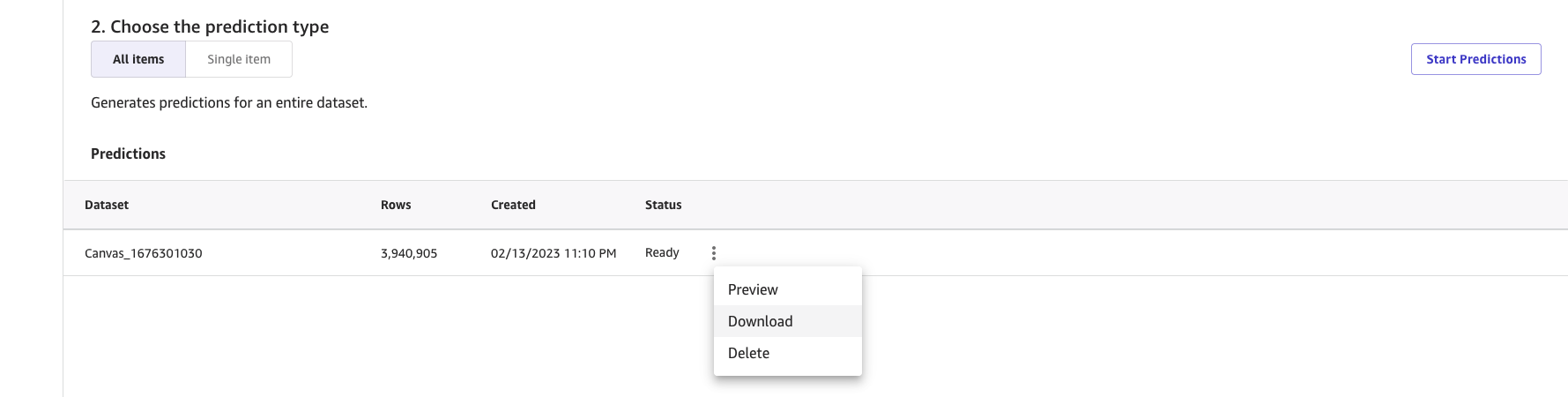Sort by the Created column header
The height and width of the screenshot is (397, 1568).
coord(513,205)
